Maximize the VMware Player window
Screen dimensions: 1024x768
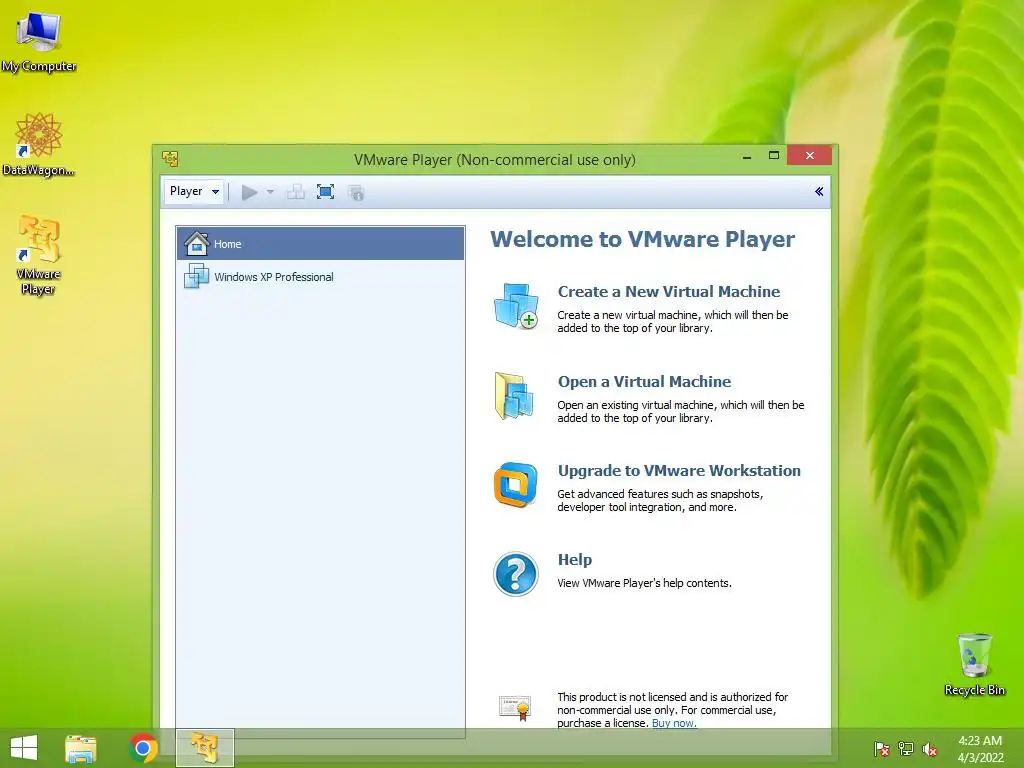point(774,156)
